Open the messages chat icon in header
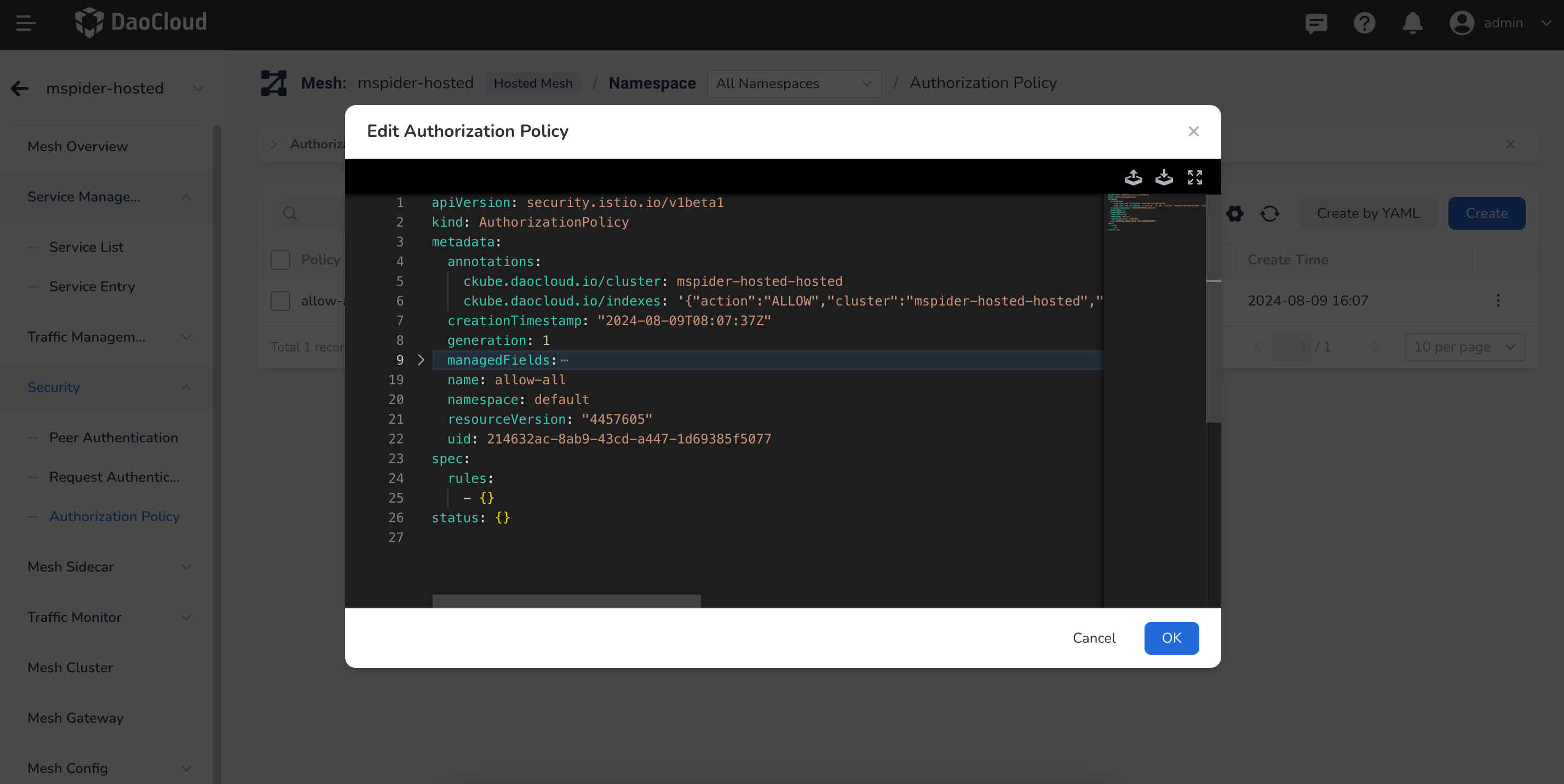The image size is (1564, 784). pos(1316,23)
